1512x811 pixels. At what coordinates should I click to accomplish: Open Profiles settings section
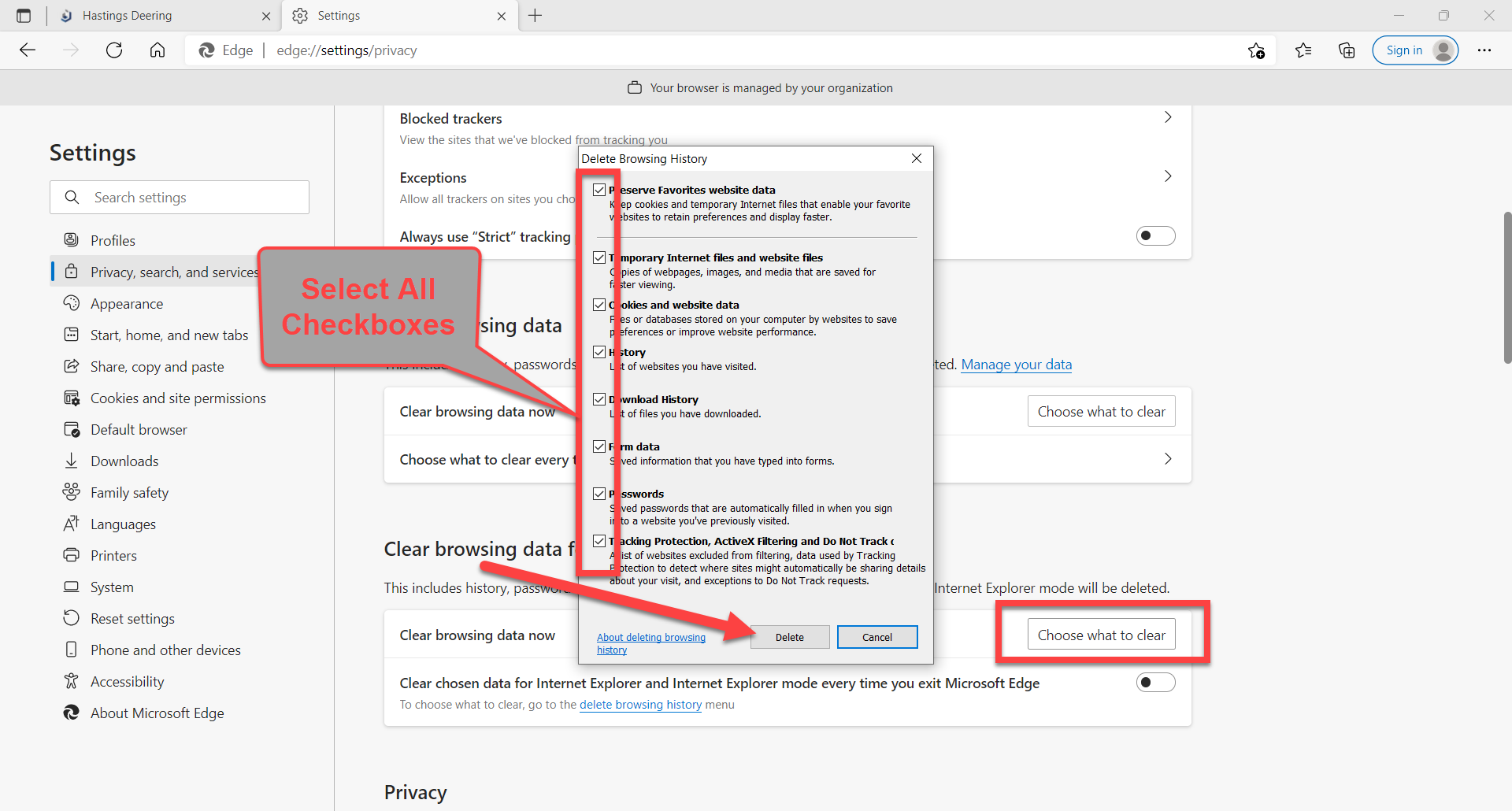click(x=113, y=240)
